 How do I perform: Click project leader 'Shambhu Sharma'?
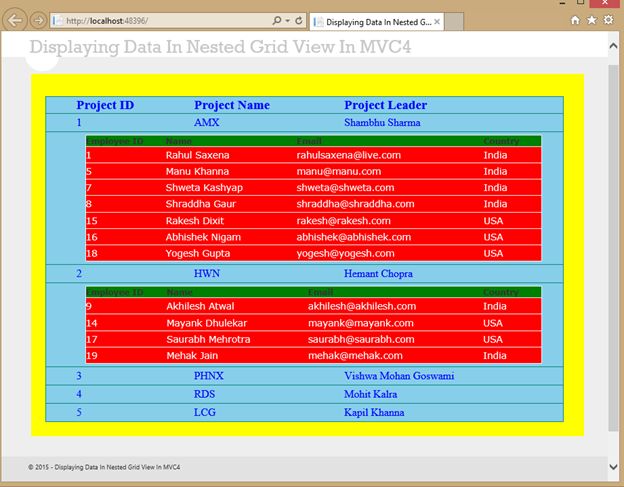point(382,123)
